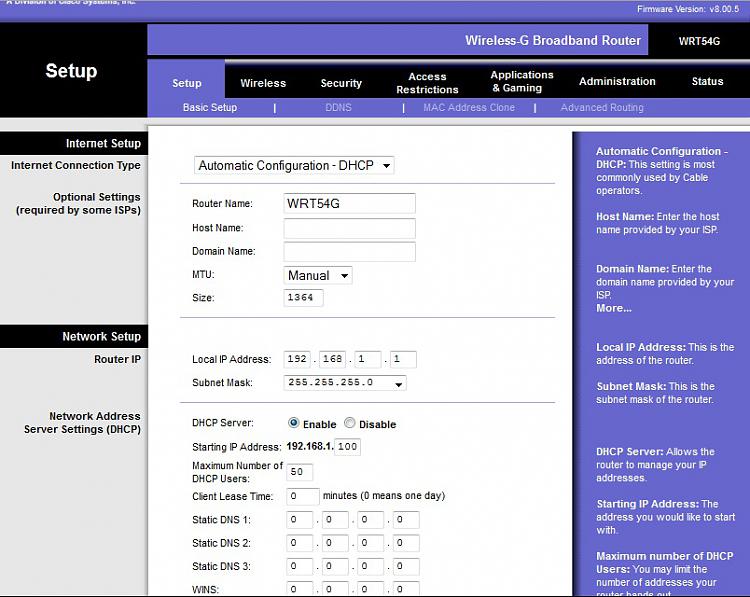Click Static DNS 1 fourth octet
The image size is (750, 597).
click(406, 520)
